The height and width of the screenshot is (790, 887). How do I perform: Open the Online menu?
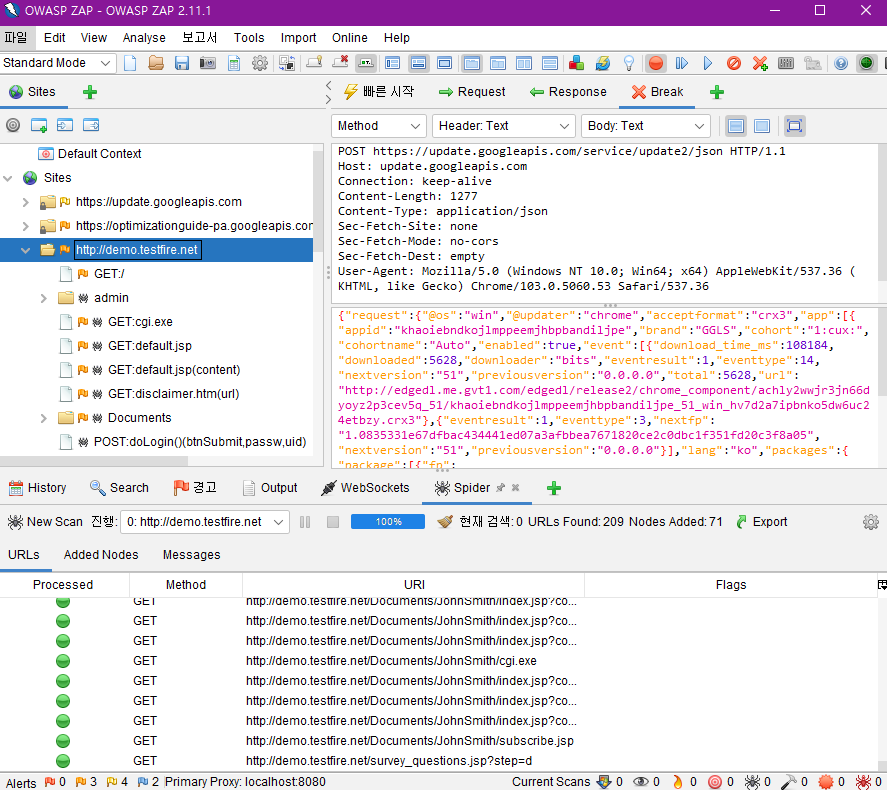click(x=350, y=38)
